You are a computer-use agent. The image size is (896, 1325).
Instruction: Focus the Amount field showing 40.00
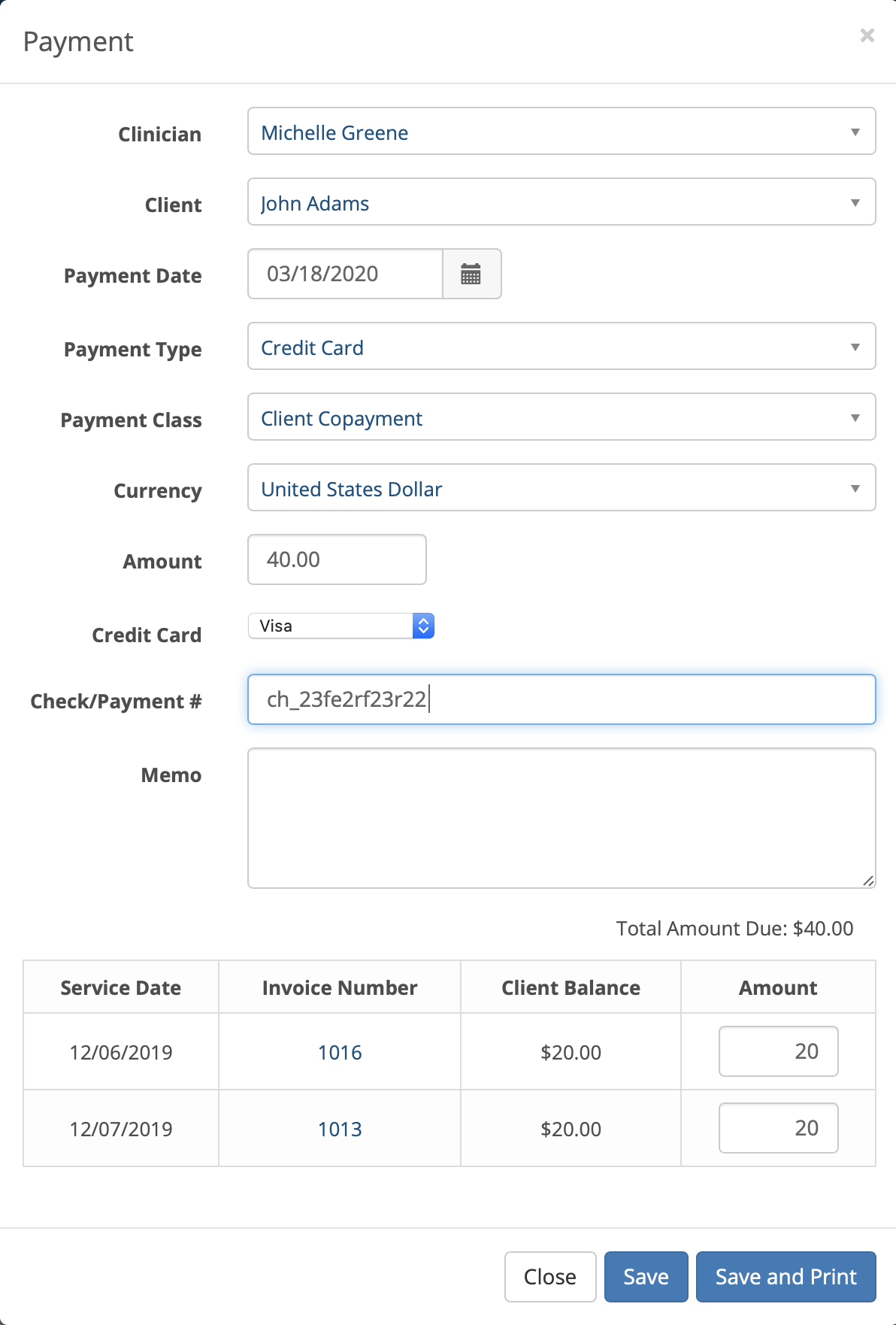pyautogui.click(x=338, y=559)
